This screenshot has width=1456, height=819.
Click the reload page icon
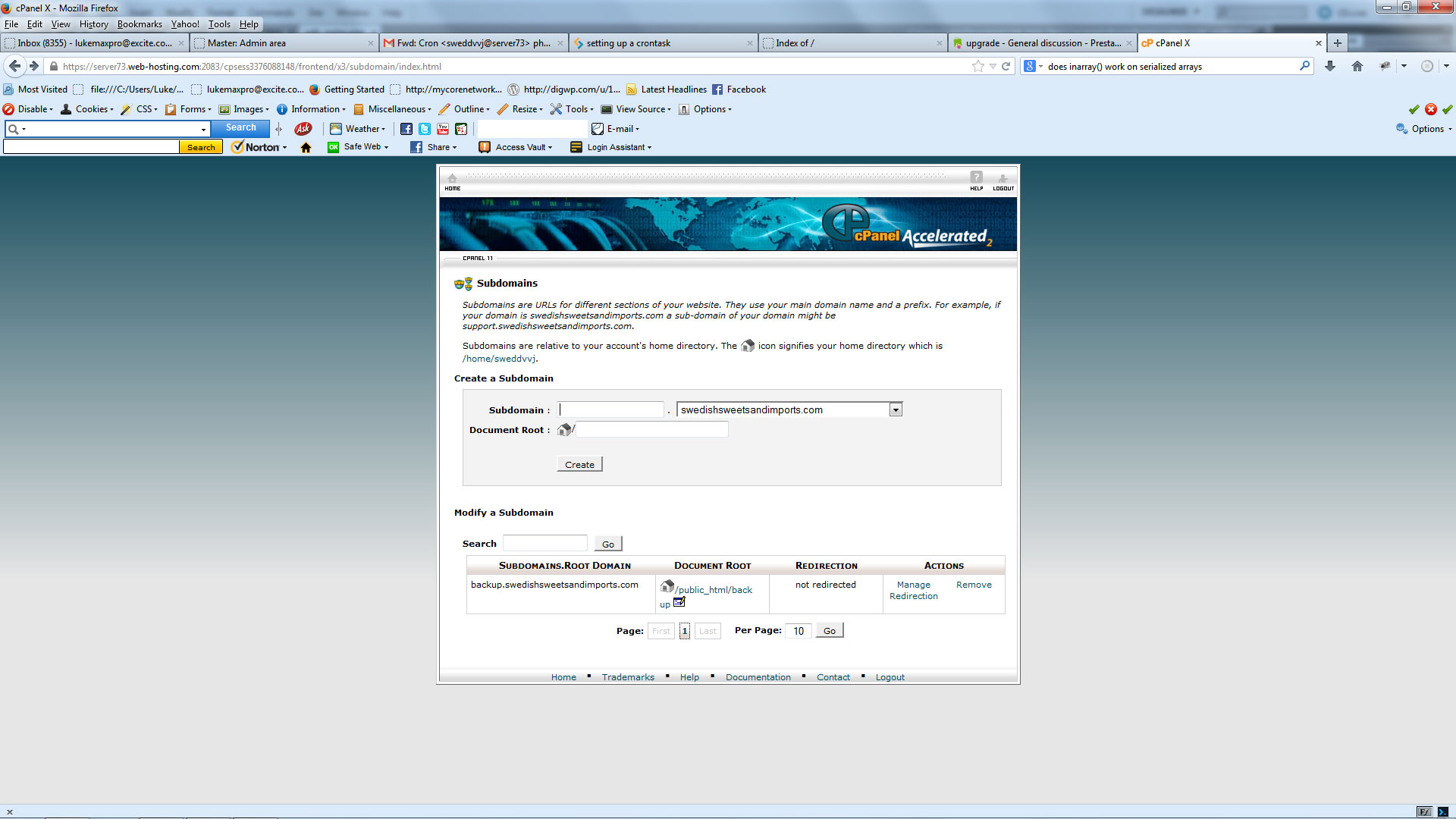coord(1006,67)
